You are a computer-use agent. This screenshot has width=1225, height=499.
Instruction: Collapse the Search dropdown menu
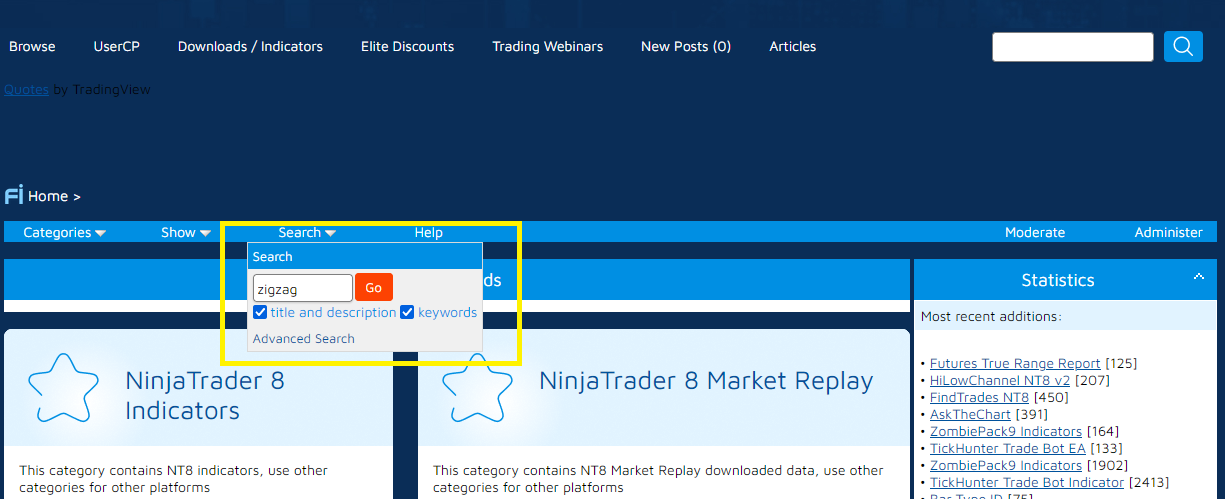307,232
